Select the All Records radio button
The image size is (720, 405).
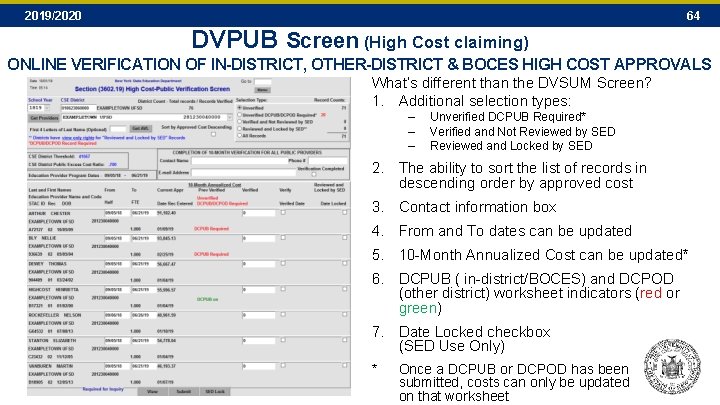(x=239, y=135)
